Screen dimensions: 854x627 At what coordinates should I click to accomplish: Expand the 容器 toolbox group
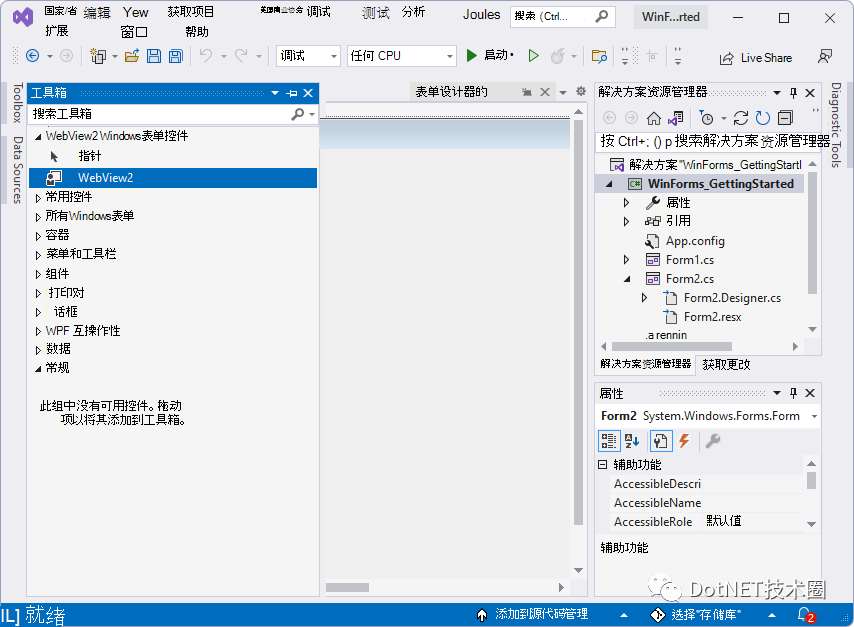[x=38, y=235]
